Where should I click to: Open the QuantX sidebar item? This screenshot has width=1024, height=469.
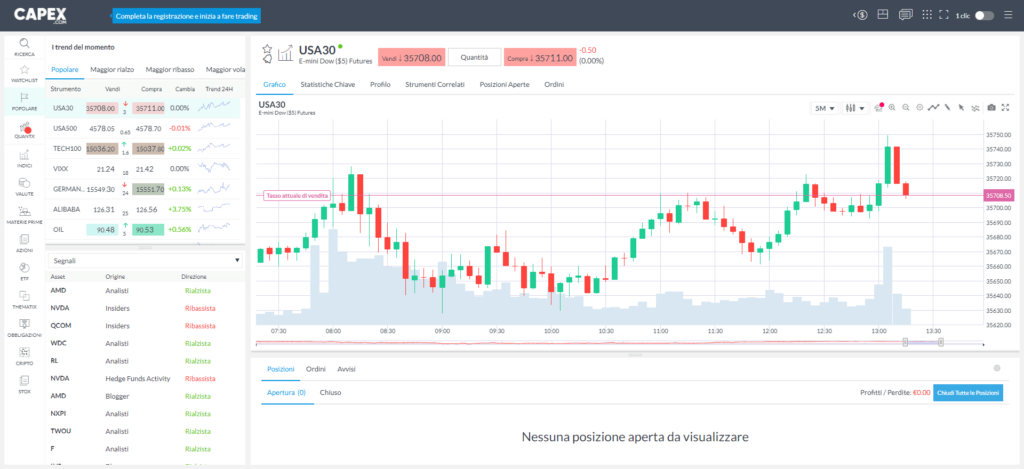pos(24,130)
